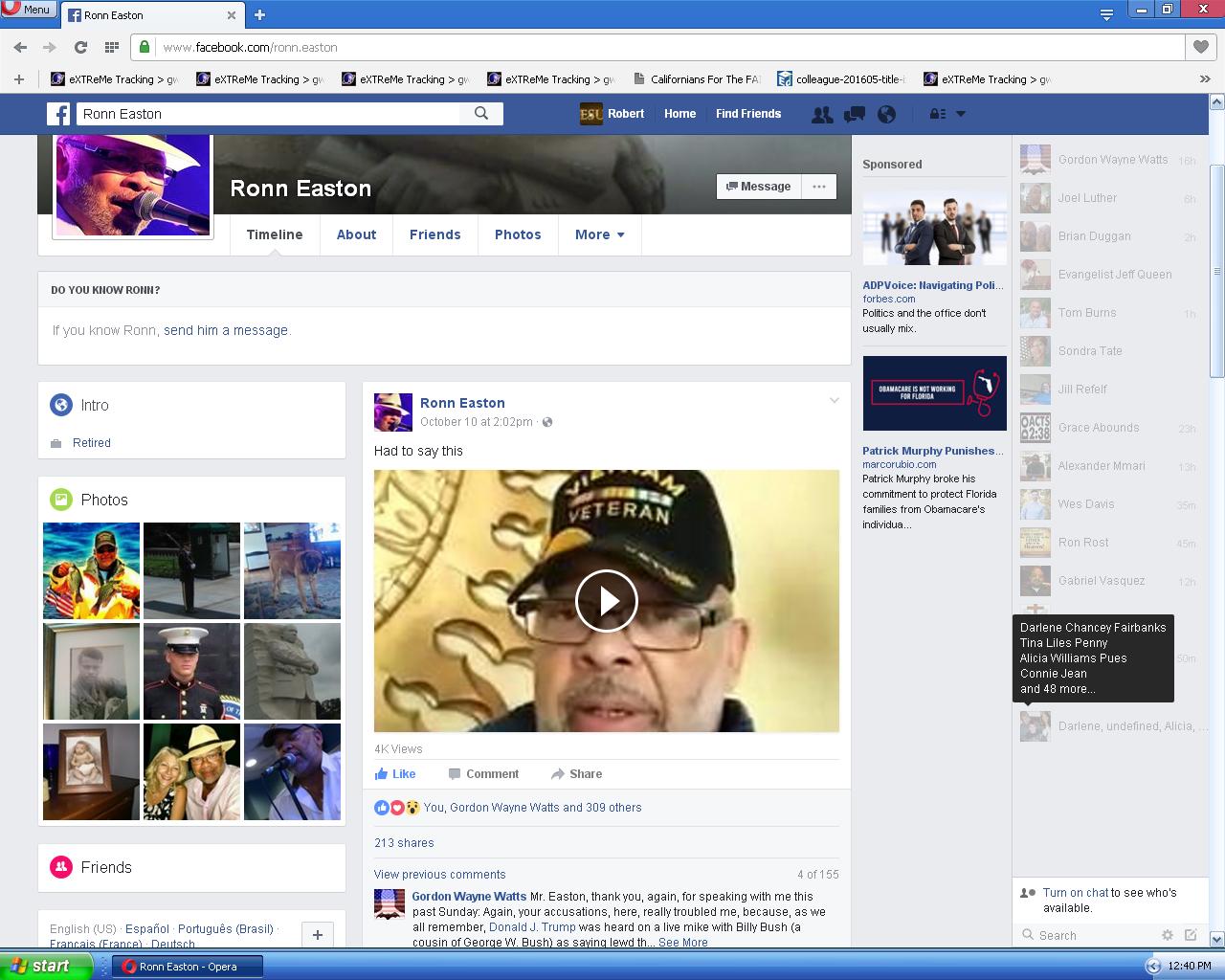The image size is (1225, 980).
Task: Click the Windows start button
Action: pyautogui.click(x=45, y=966)
